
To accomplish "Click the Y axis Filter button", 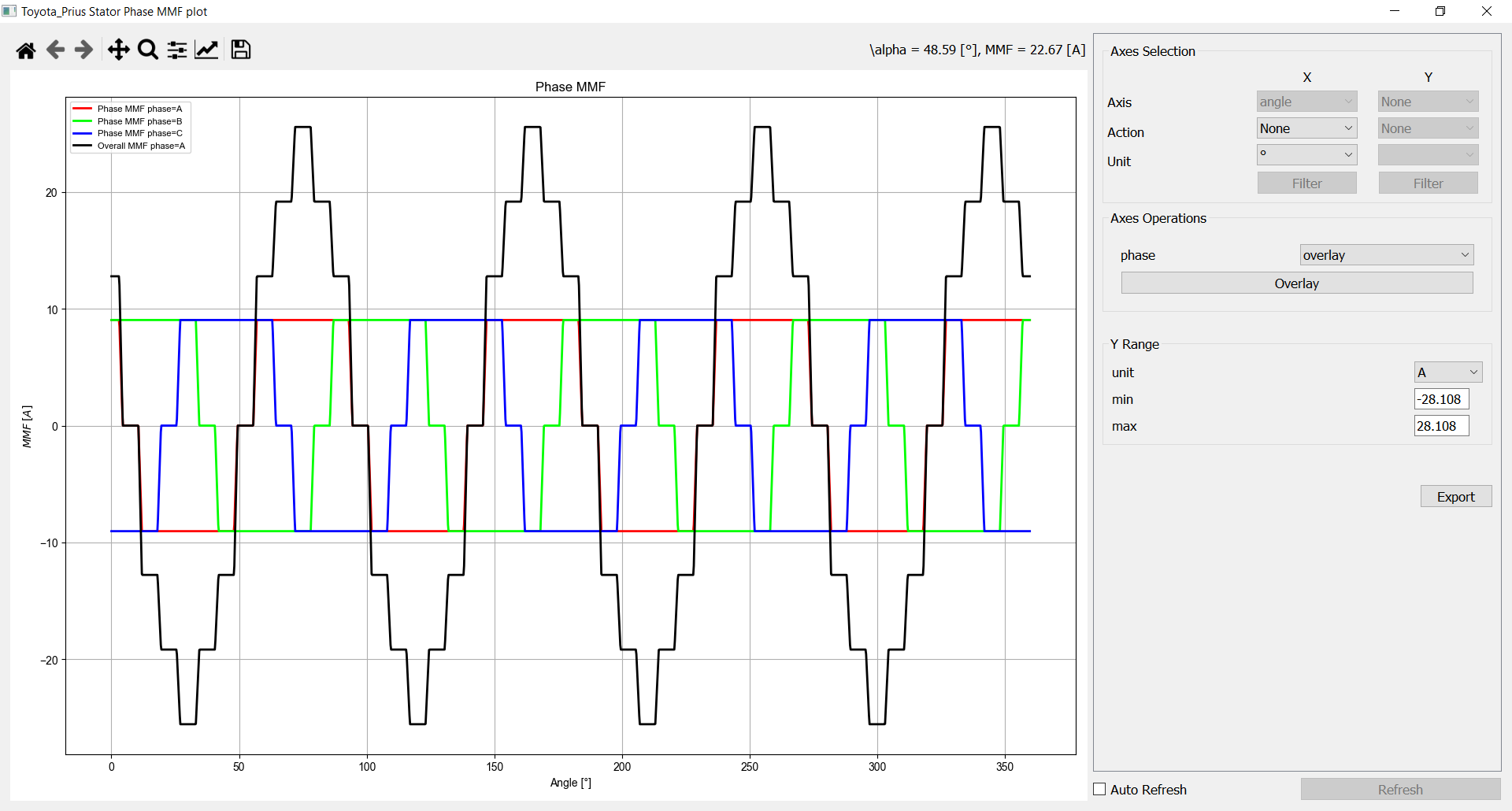I will click(1428, 183).
